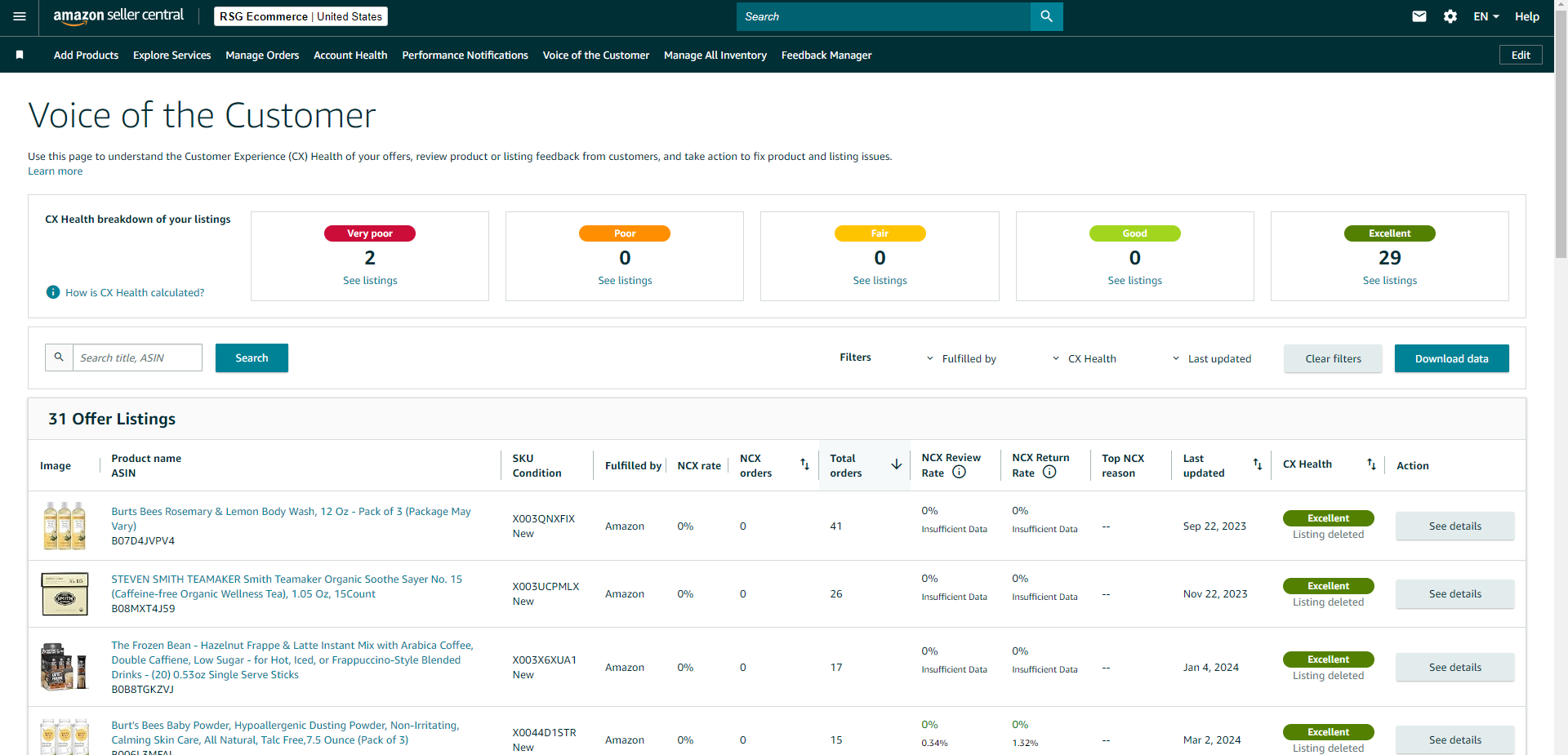The height and width of the screenshot is (755, 1568).
Task: Click the Edit navigation button
Action: tap(1521, 55)
